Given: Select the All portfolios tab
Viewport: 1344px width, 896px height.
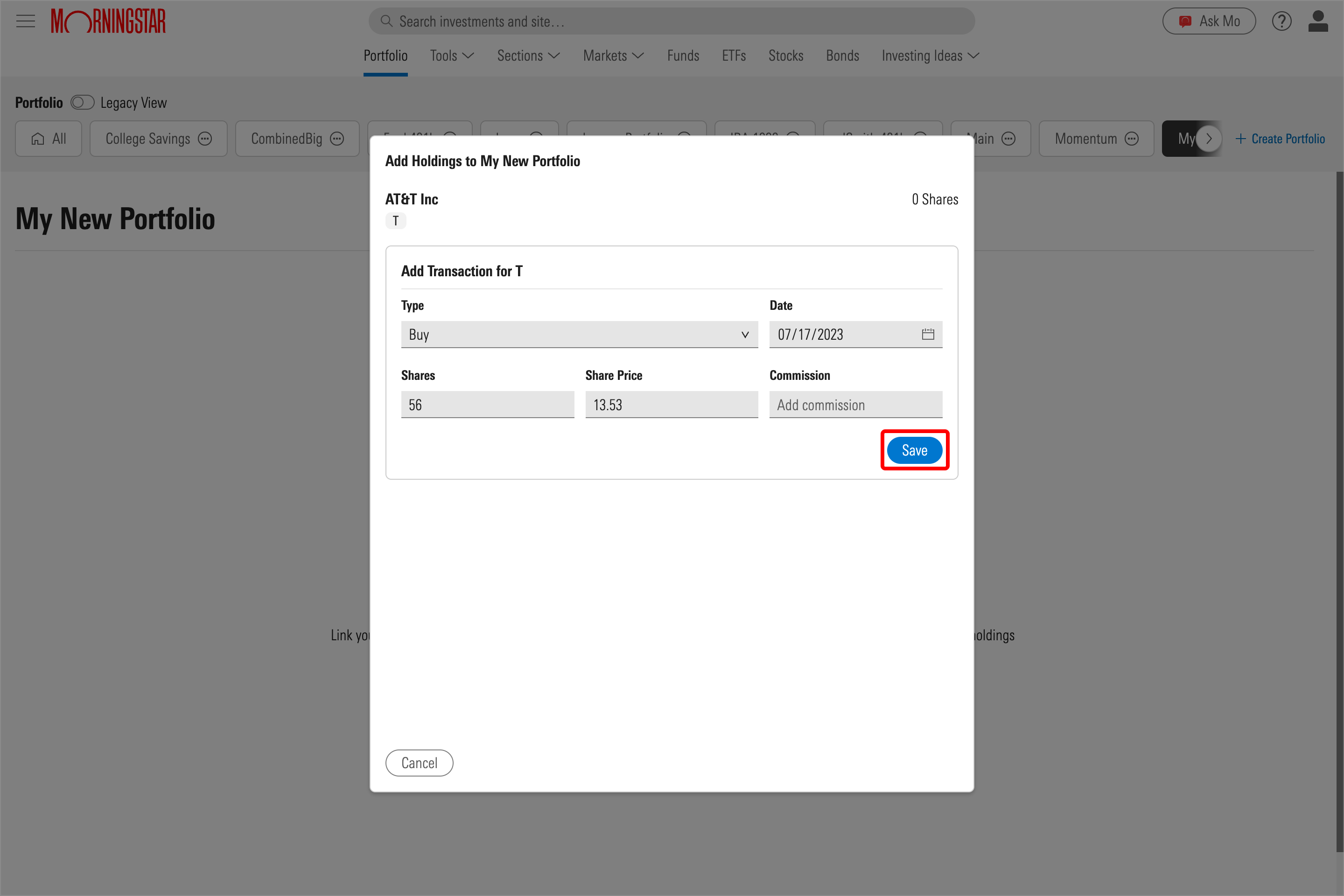Looking at the screenshot, I should pyautogui.click(x=49, y=138).
